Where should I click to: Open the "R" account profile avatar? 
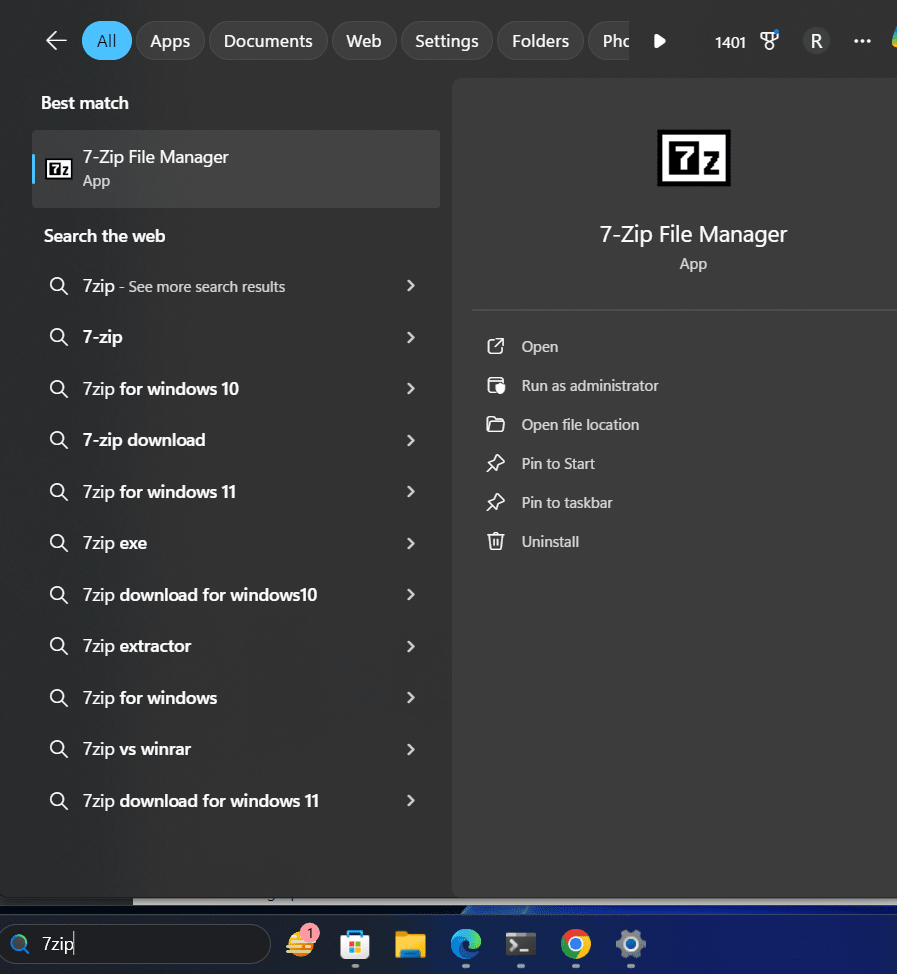tap(816, 41)
